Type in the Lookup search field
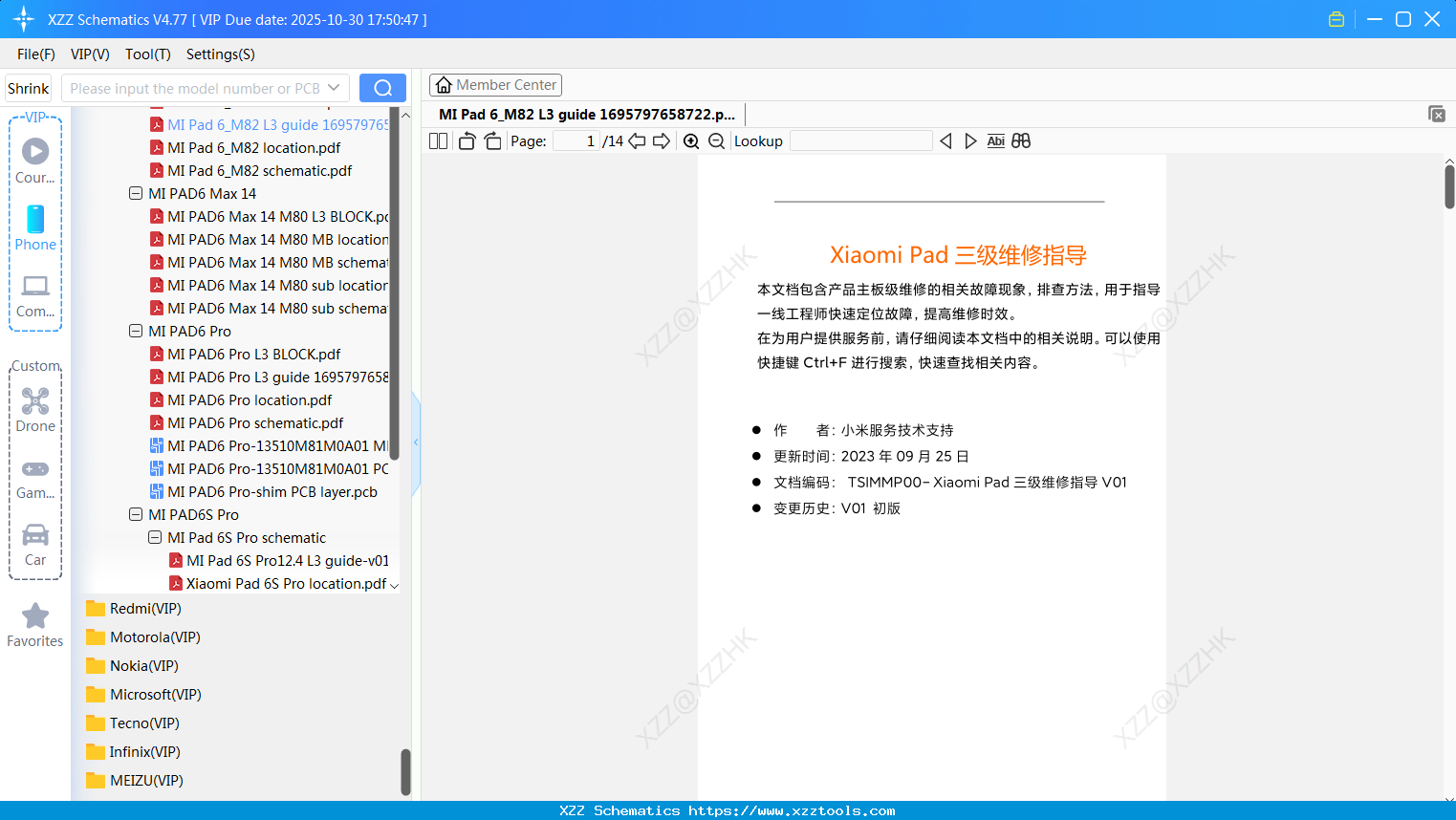This screenshot has height=820, width=1456. coord(859,140)
